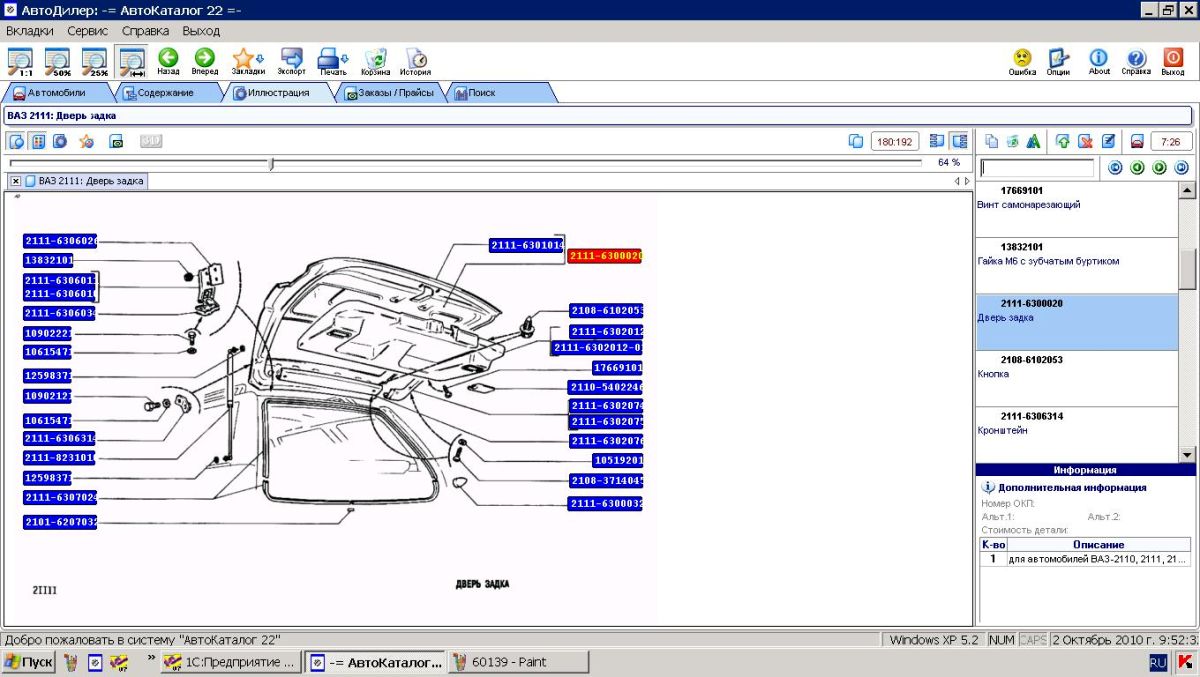Click the illustration copy windows icon
The height and width of the screenshot is (677, 1200).
(x=855, y=141)
